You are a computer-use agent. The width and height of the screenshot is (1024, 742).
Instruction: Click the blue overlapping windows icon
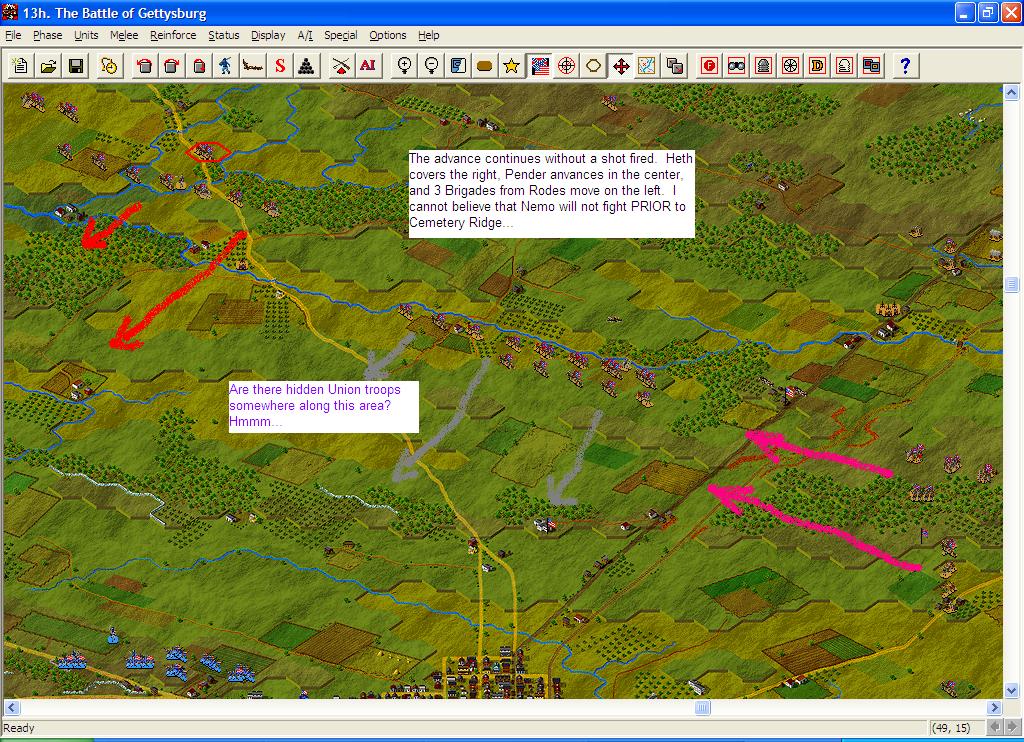pos(871,65)
